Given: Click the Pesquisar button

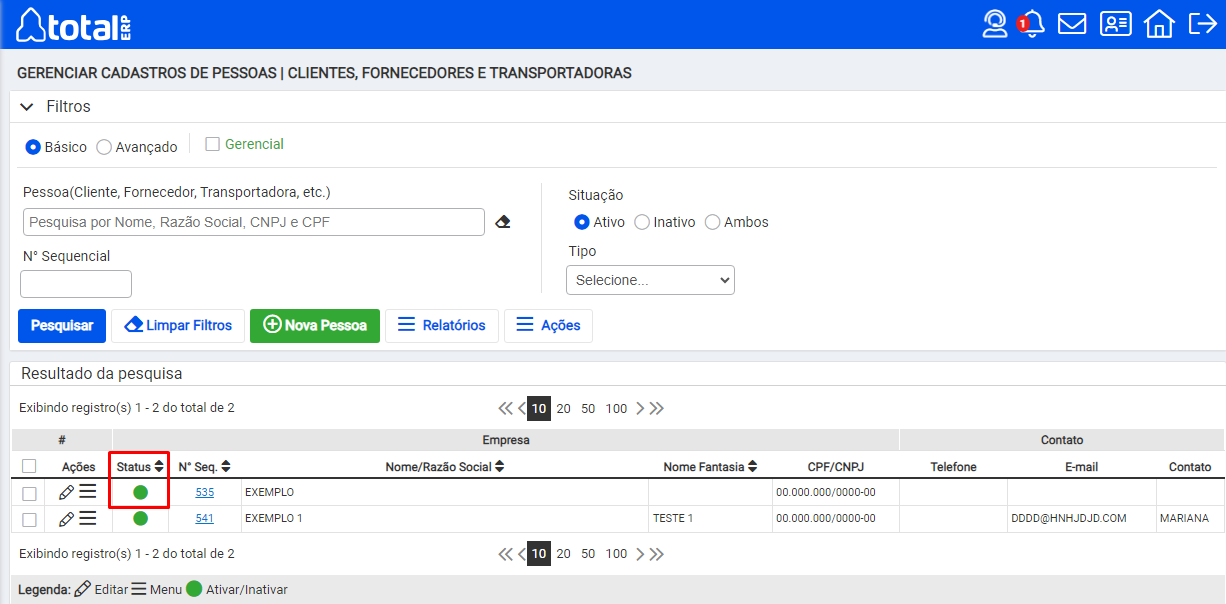Looking at the screenshot, I should tap(62, 325).
